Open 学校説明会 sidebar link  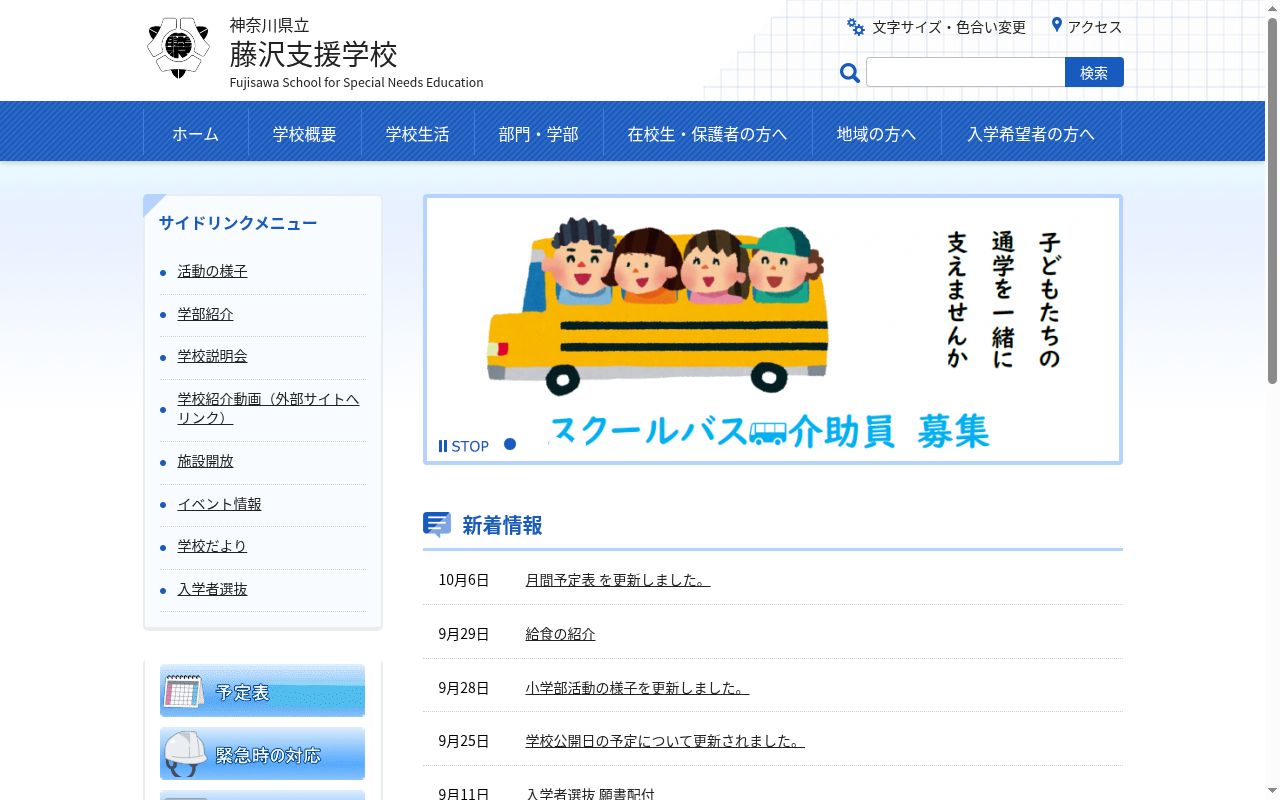coord(213,356)
